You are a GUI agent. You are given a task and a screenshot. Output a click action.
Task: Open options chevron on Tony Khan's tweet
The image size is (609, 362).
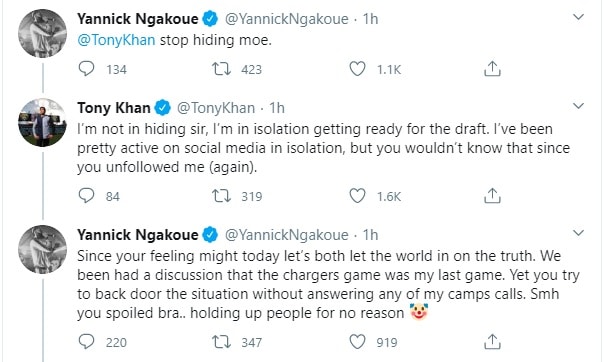[x=578, y=106]
